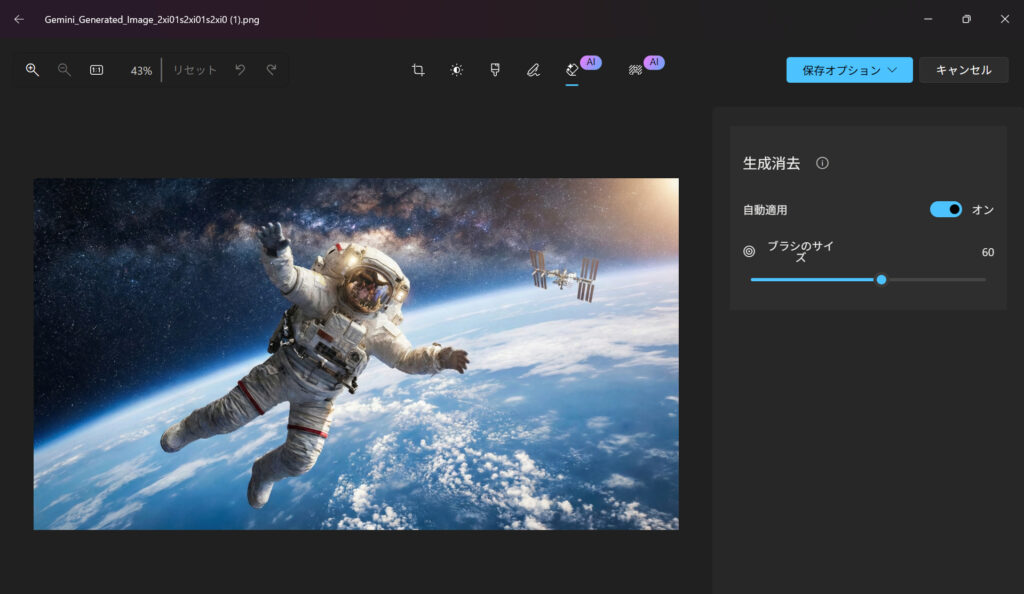Select the Markup pen tool

533,70
